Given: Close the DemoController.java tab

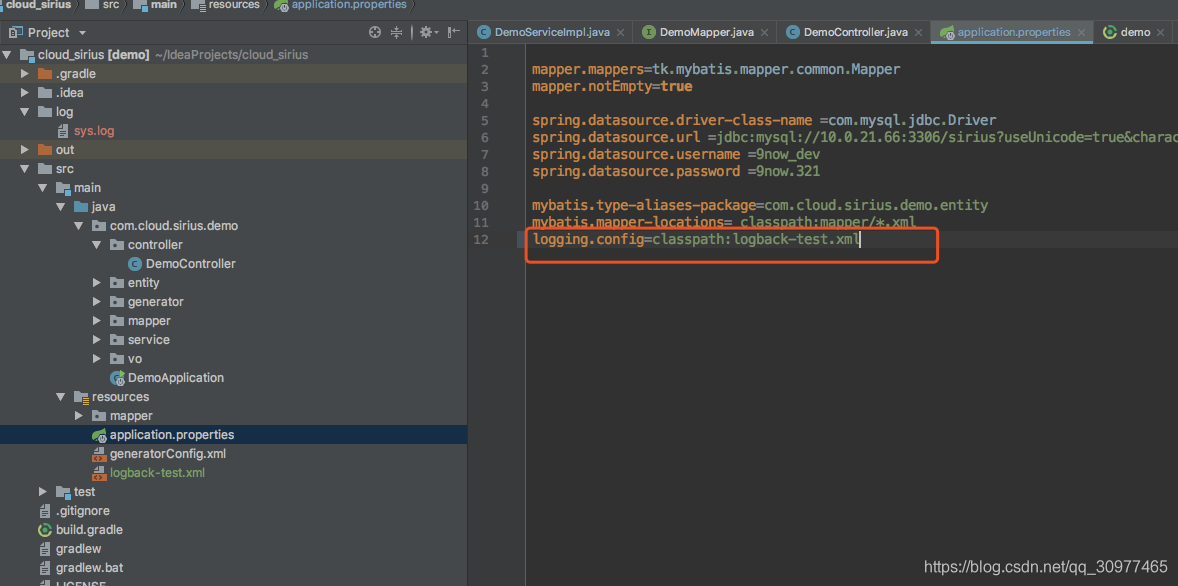Looking at the screenshot, I should tap(919, 32).
